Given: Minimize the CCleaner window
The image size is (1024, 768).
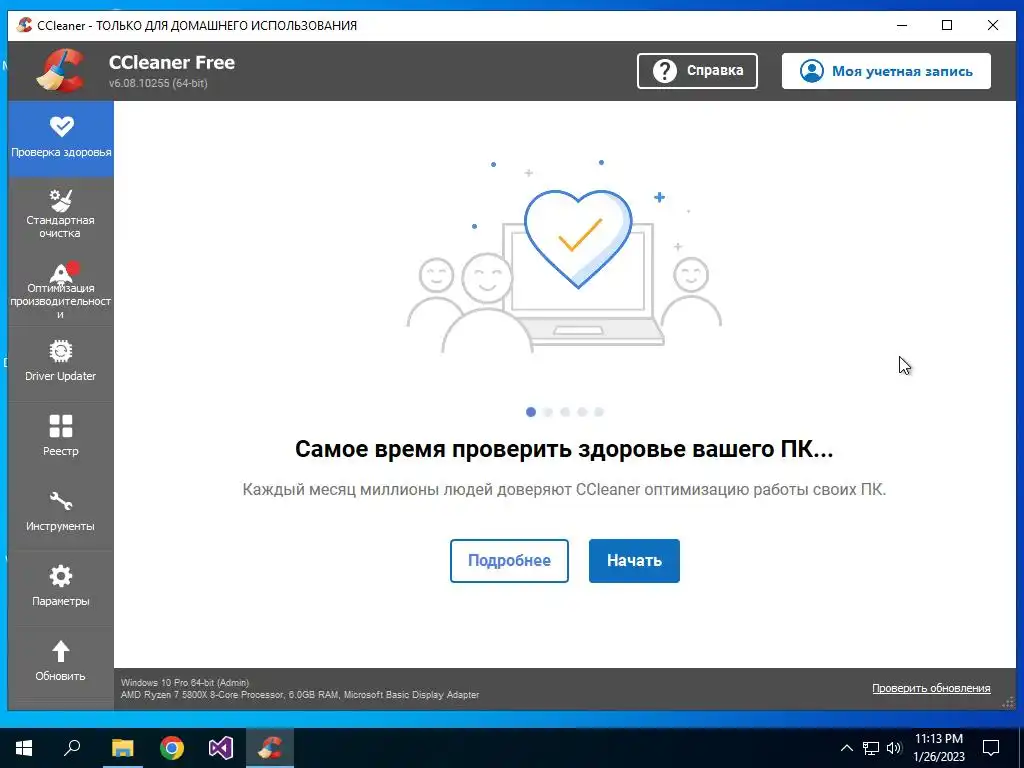Looking at the screenshot, I should tap(903, 25).
